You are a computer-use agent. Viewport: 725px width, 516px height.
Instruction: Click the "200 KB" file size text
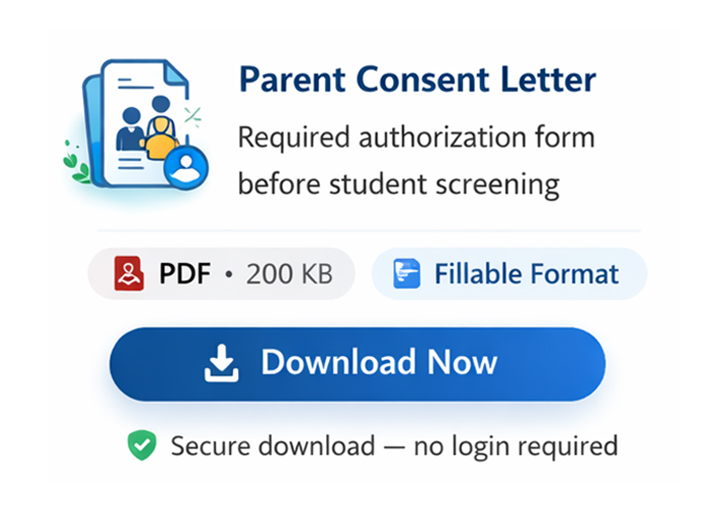(x=288, y=274)
